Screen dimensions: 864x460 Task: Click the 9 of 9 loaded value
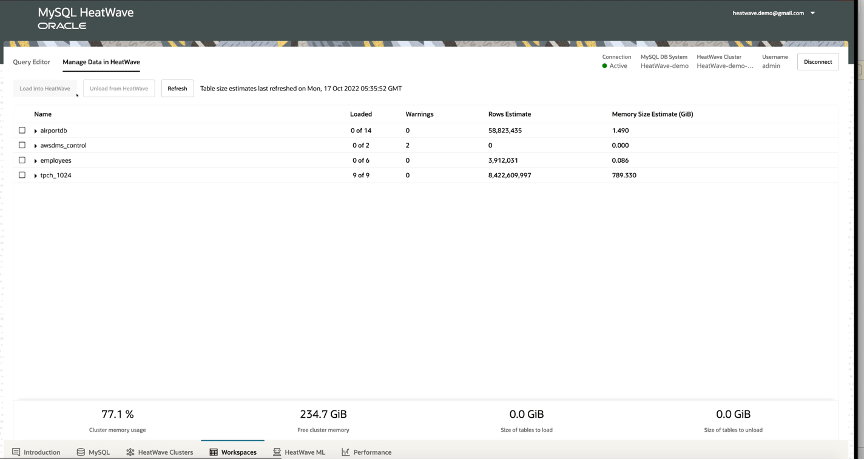pyautogui.click(x=361, y=175)
